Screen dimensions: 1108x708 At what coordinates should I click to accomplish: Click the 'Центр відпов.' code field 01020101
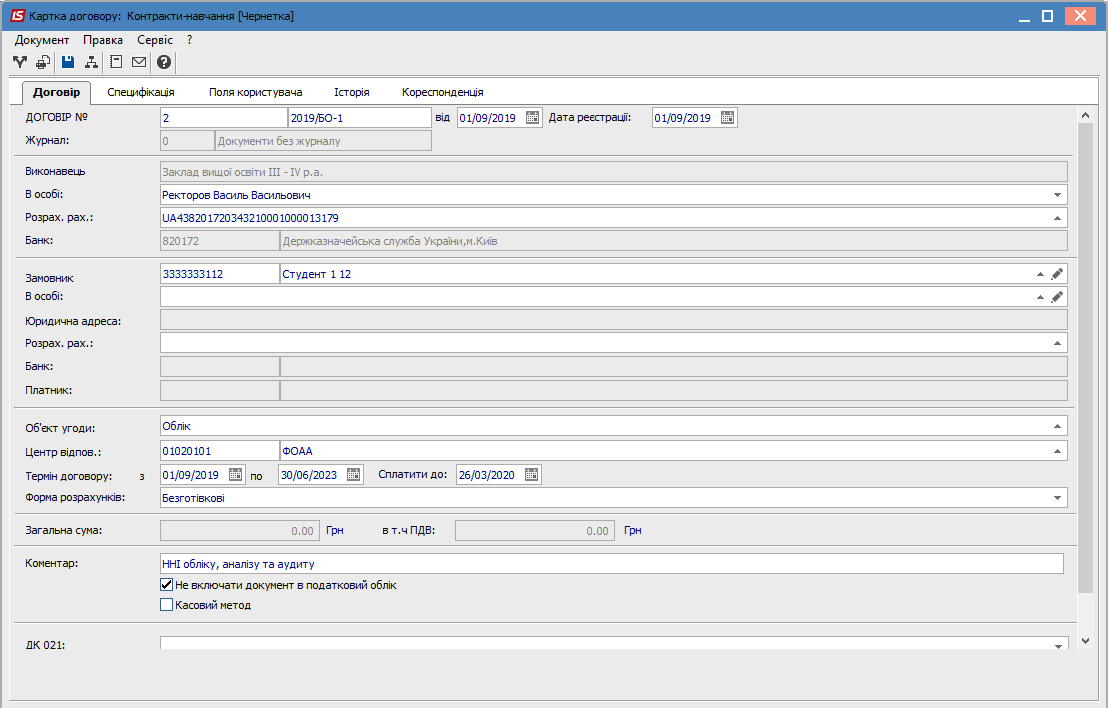pos(220,451)
